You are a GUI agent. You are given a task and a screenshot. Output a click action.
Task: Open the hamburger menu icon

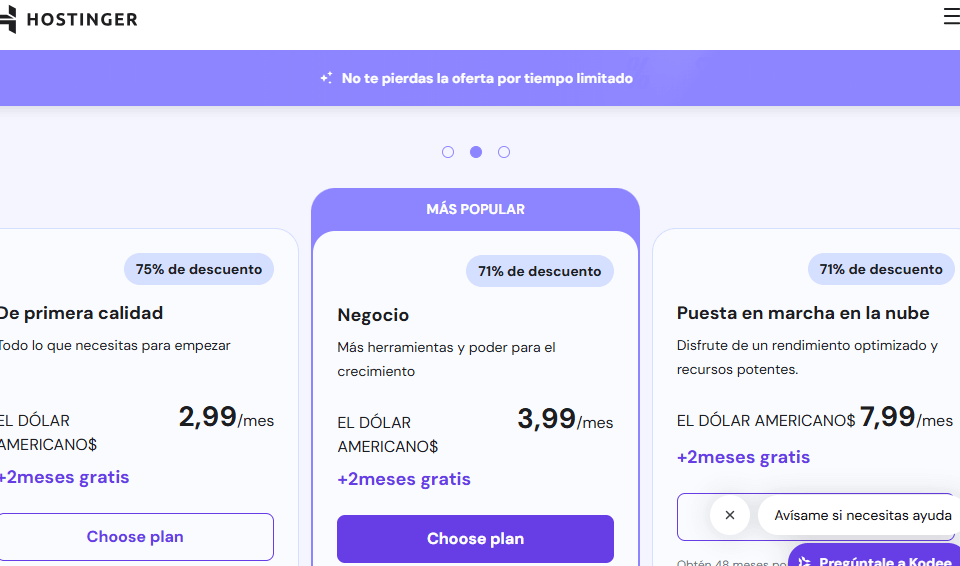[952, 17]
